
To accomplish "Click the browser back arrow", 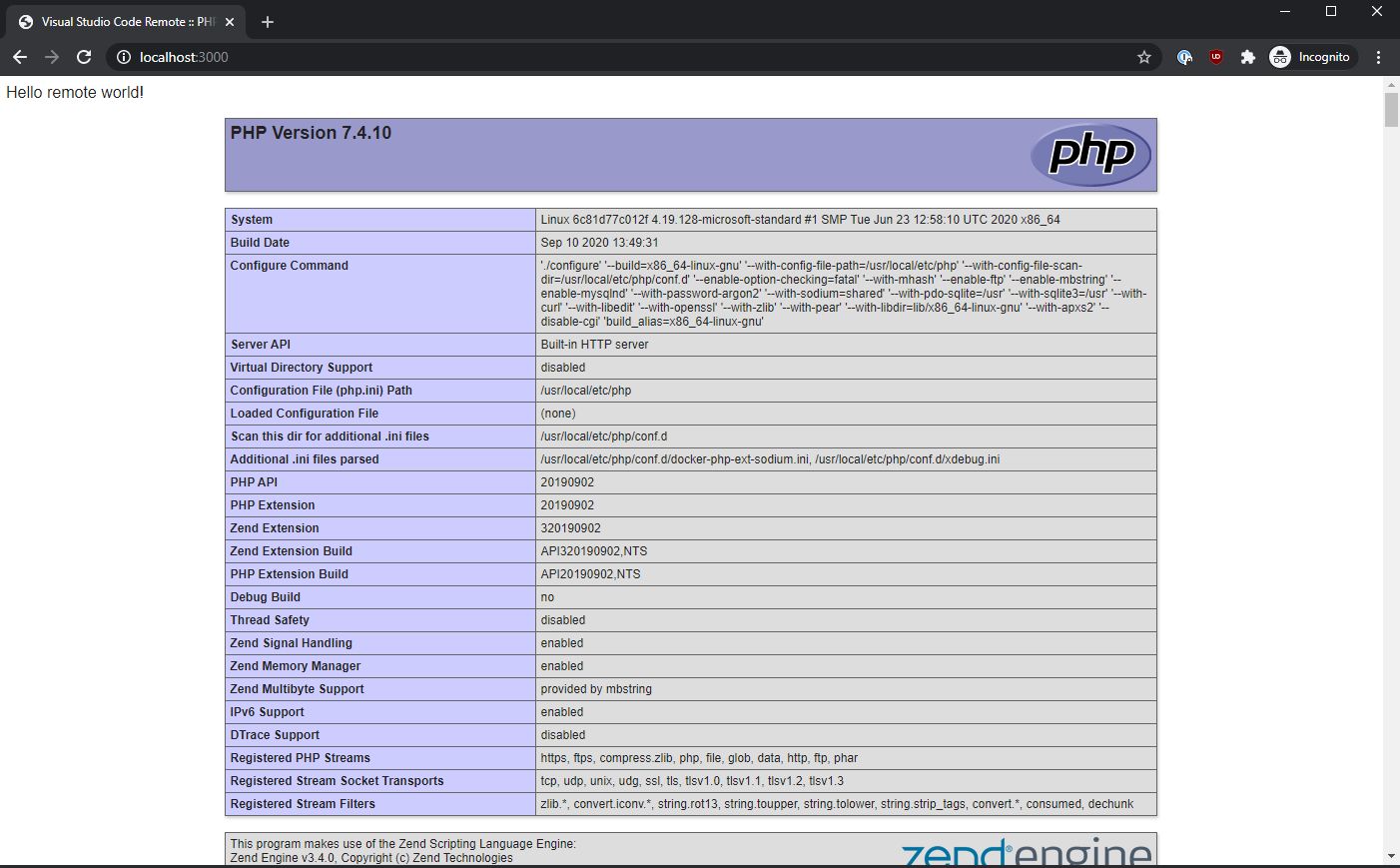I will [x=20, y=57].
